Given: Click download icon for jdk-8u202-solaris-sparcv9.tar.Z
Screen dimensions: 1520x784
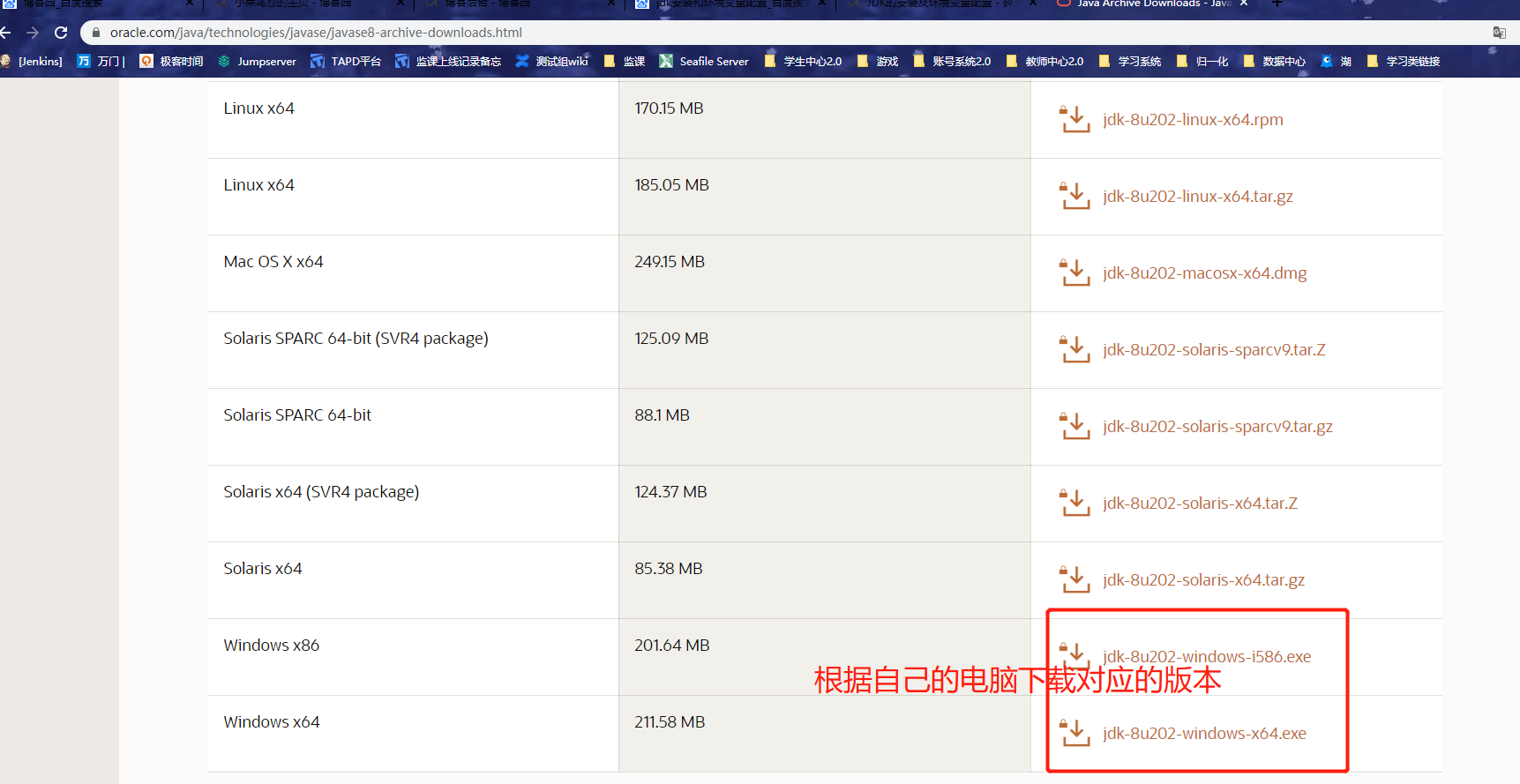Looking at the screenshot, I should click(x=1074, y=349).
